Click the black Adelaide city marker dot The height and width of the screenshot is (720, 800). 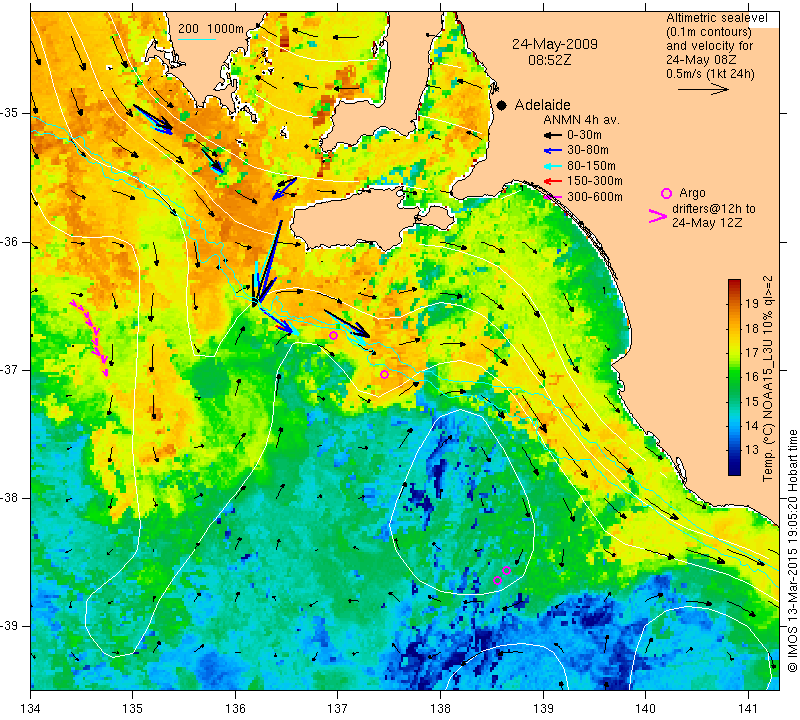502,106
